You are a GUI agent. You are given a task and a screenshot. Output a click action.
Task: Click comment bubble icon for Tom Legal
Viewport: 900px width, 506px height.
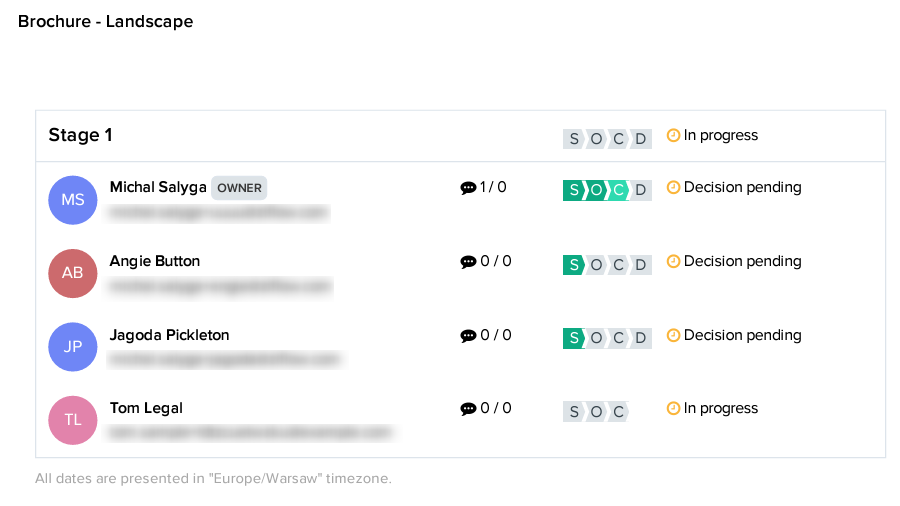point(468,409)
